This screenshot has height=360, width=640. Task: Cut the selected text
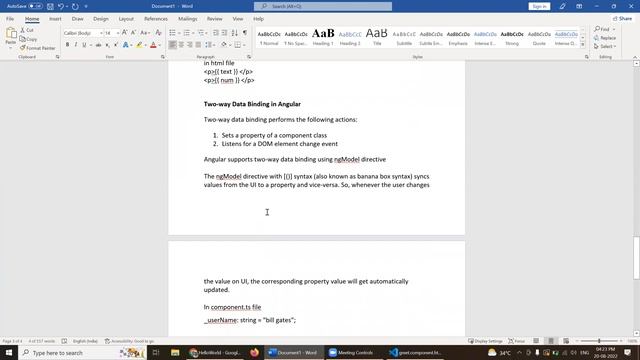click(27, 30)
